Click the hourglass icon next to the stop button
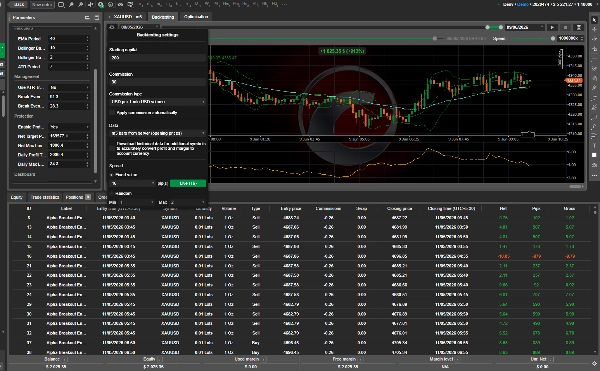Screen dimensions: 600x371 [579, 28]
